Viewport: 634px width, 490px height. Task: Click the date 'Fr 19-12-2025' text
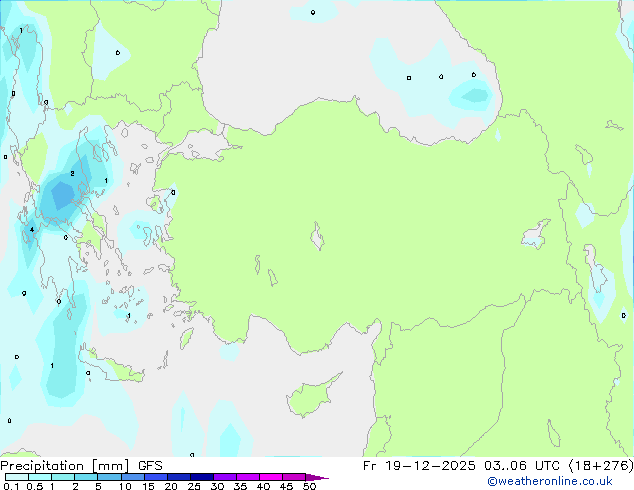419,466
